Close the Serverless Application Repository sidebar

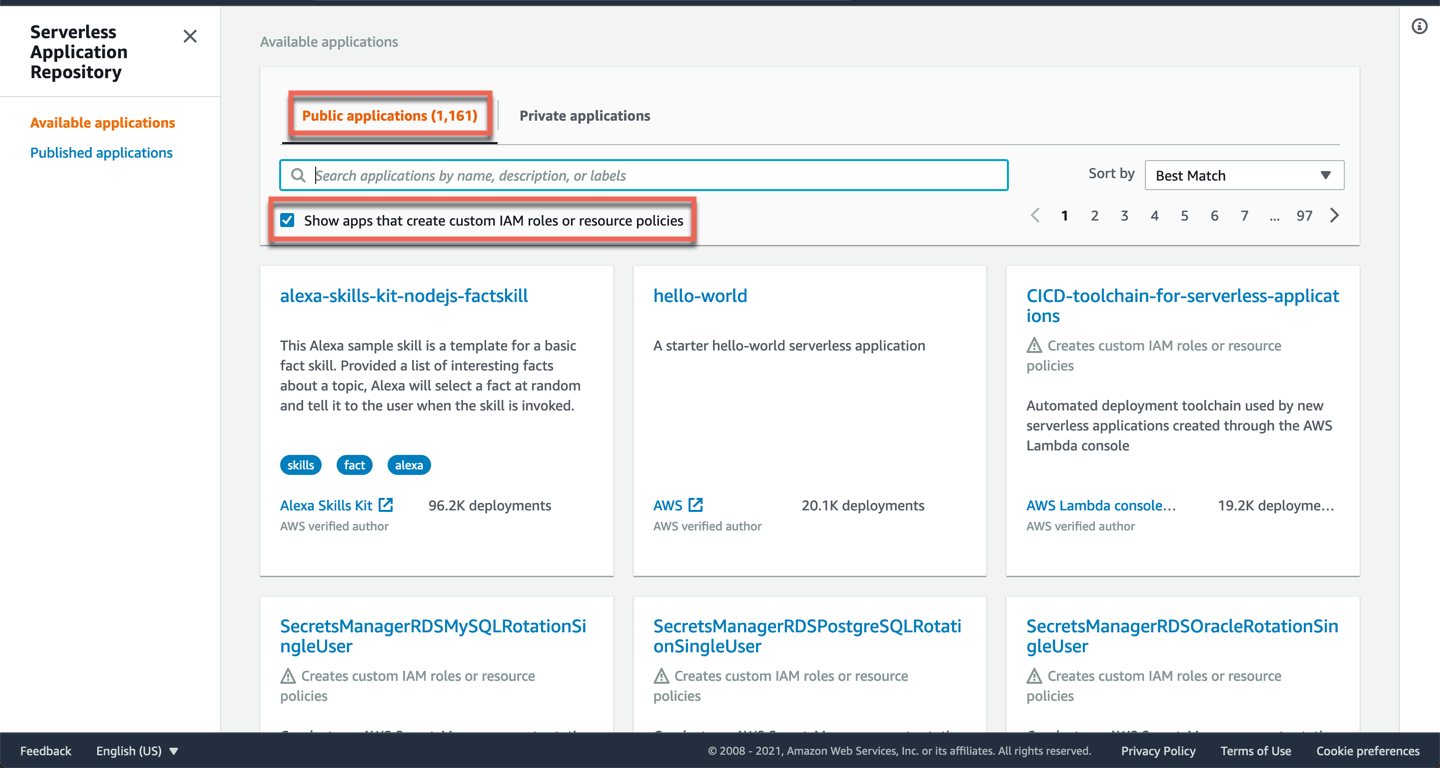tap(190, 37)
